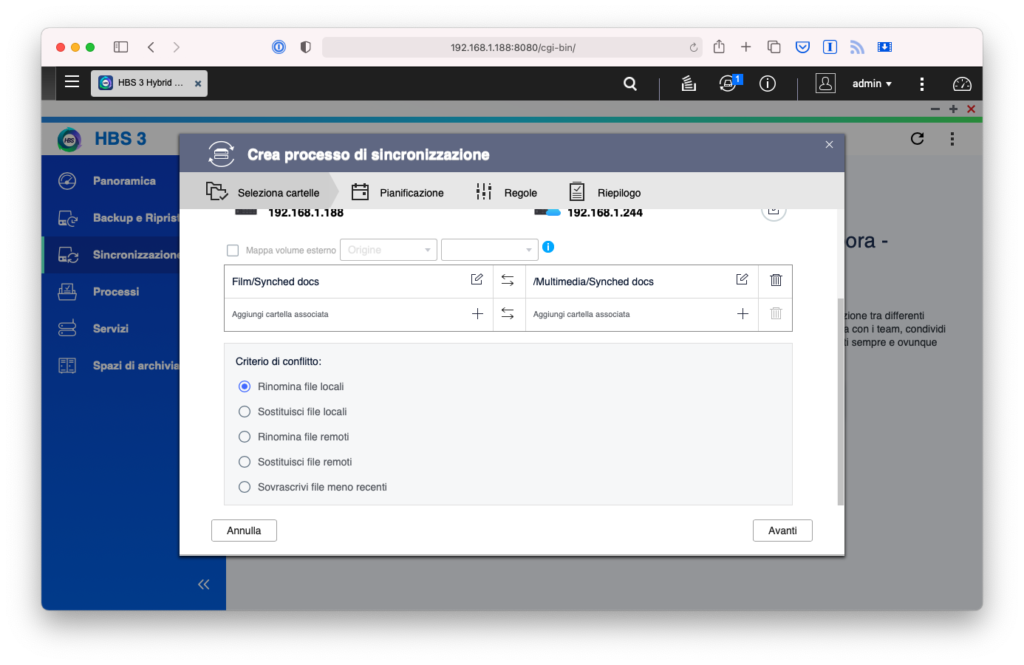The image size is (1024, 665).
Task: Delete the Synched docs folder pair
Action: [776, 280]
